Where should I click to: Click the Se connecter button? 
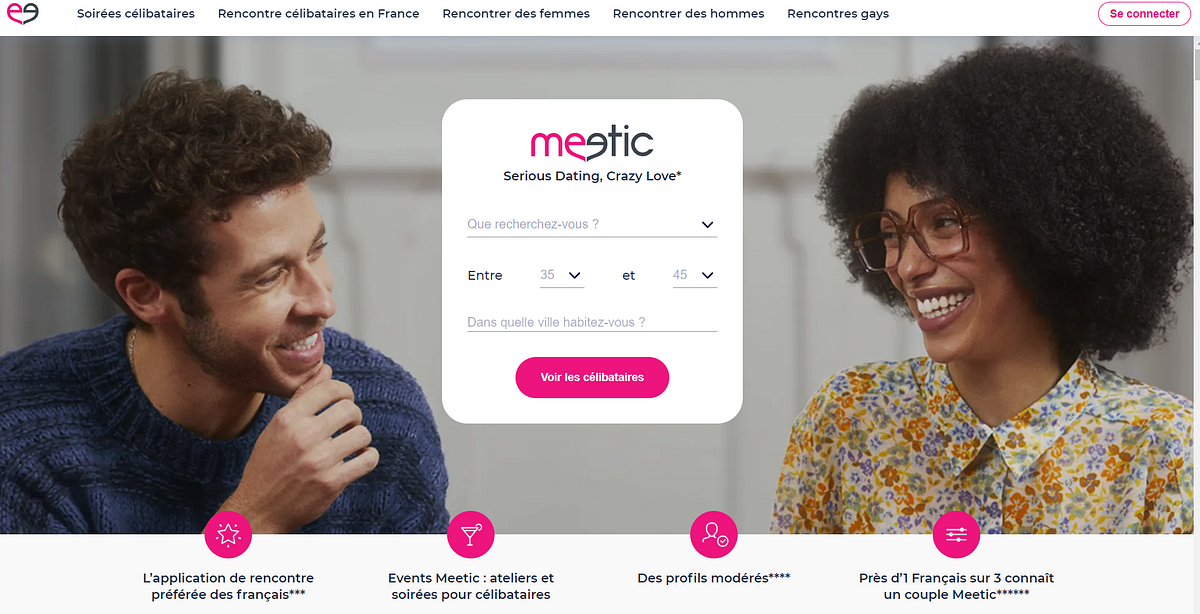click(1144, 14)
